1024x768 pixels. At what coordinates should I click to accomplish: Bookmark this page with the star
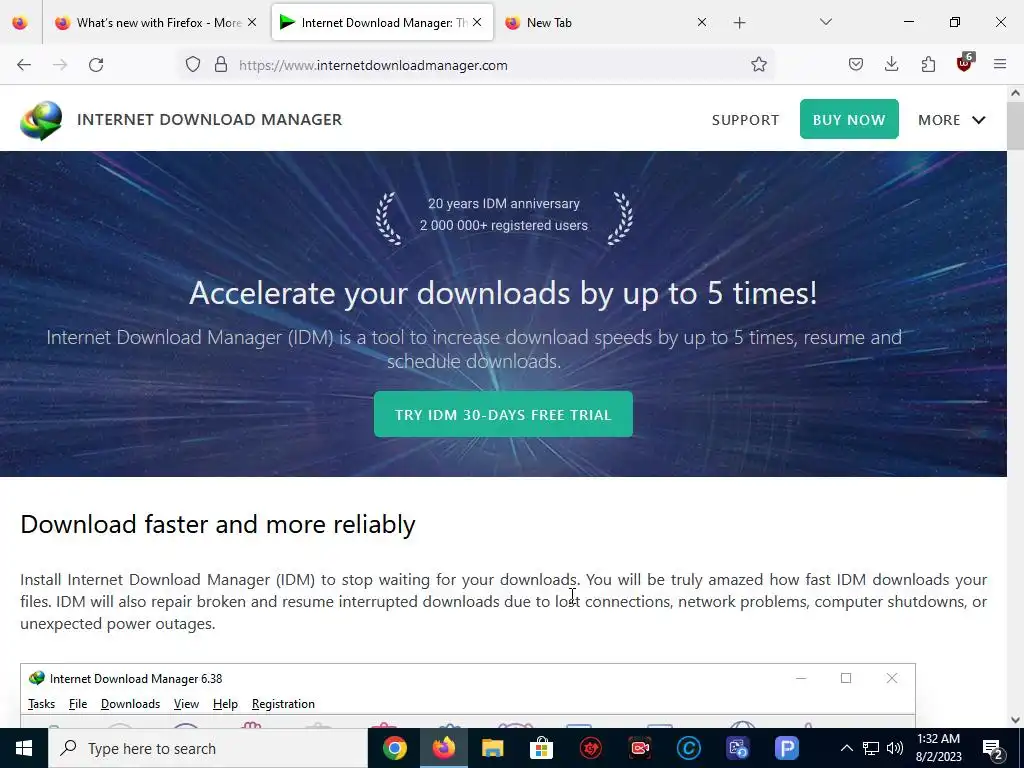click(x=758, y=65)
